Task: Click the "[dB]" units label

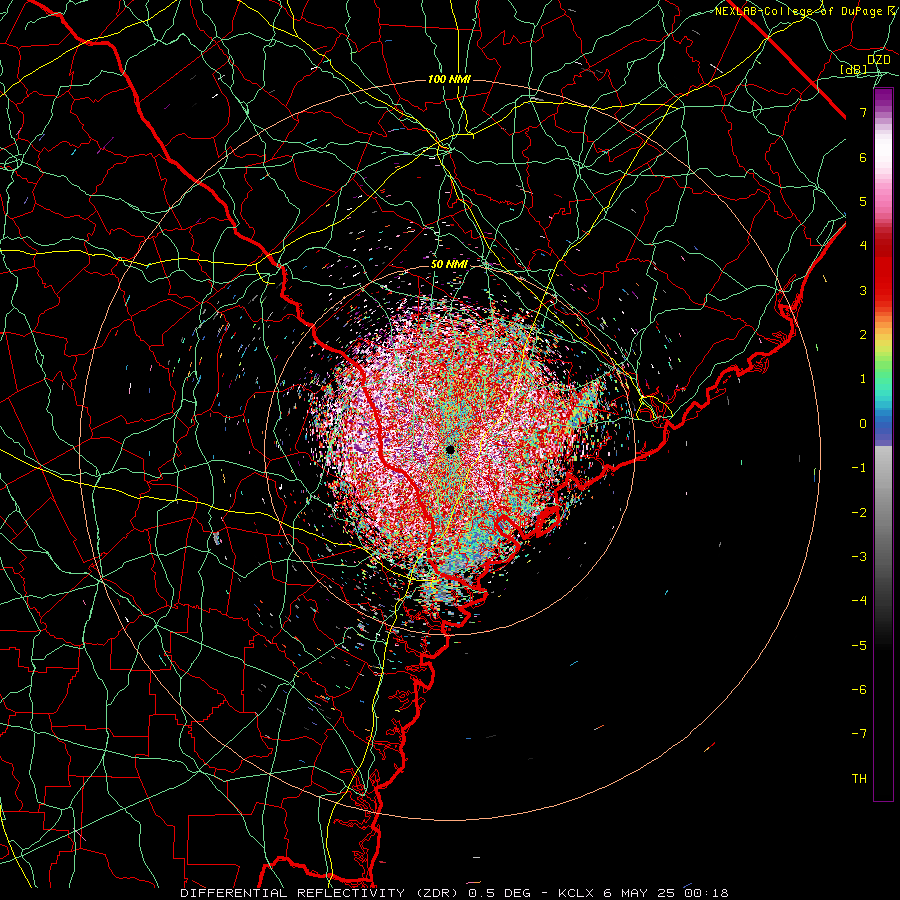Action: 853,70
